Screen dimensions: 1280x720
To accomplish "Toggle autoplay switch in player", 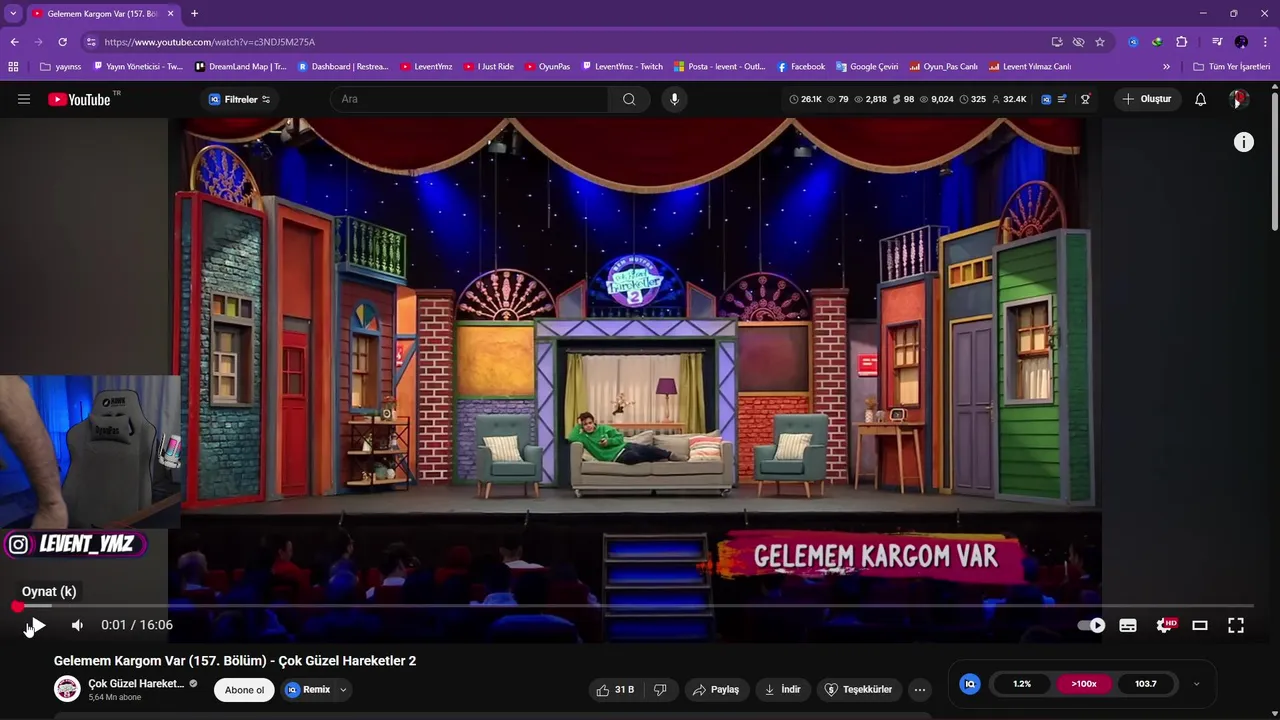I will 1091,625.
